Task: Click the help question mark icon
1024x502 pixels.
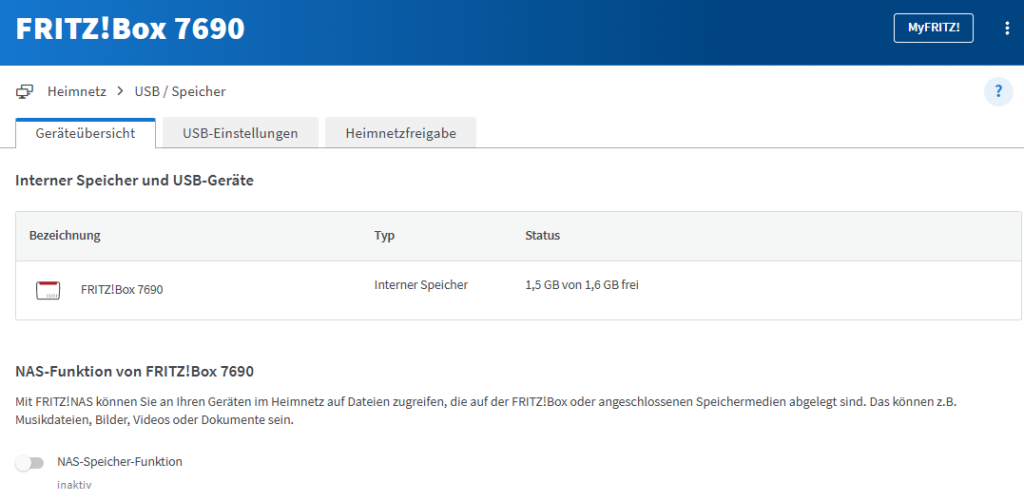Action: click(x=998, y=92)
